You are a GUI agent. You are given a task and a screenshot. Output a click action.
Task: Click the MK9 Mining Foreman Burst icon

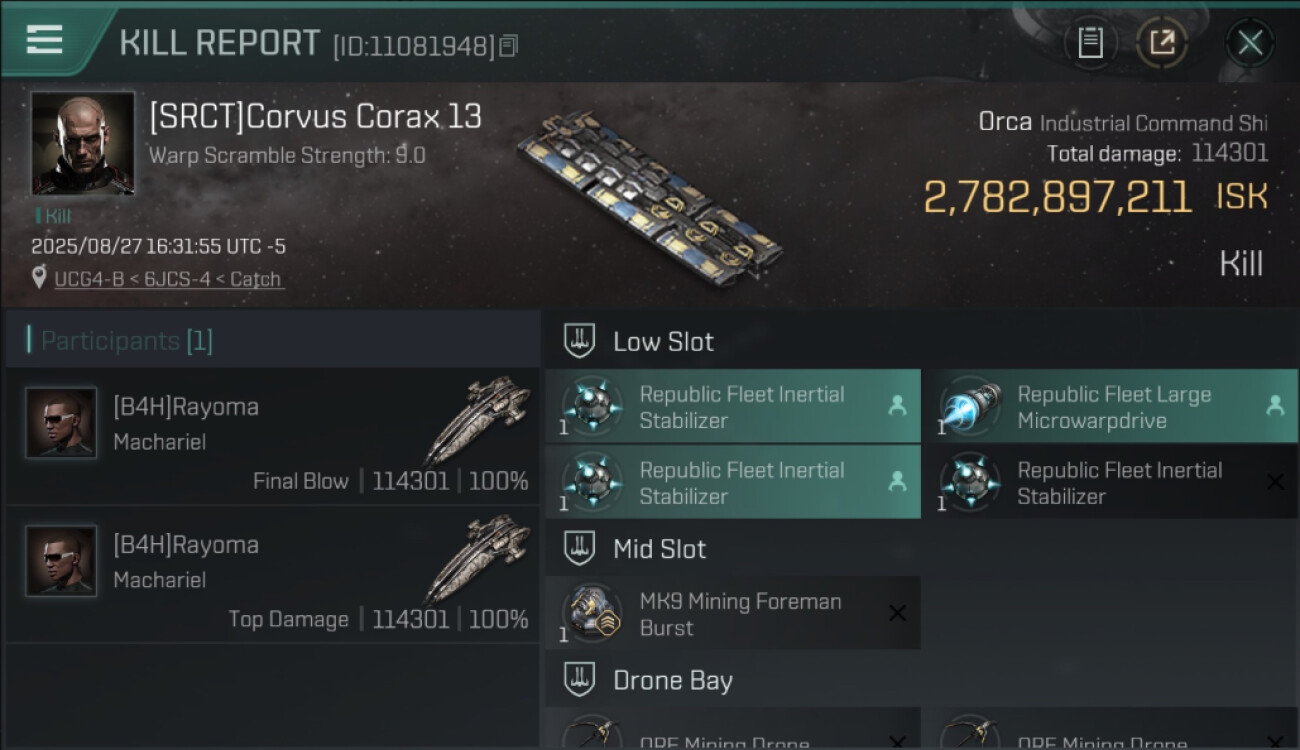pos(593,614)
